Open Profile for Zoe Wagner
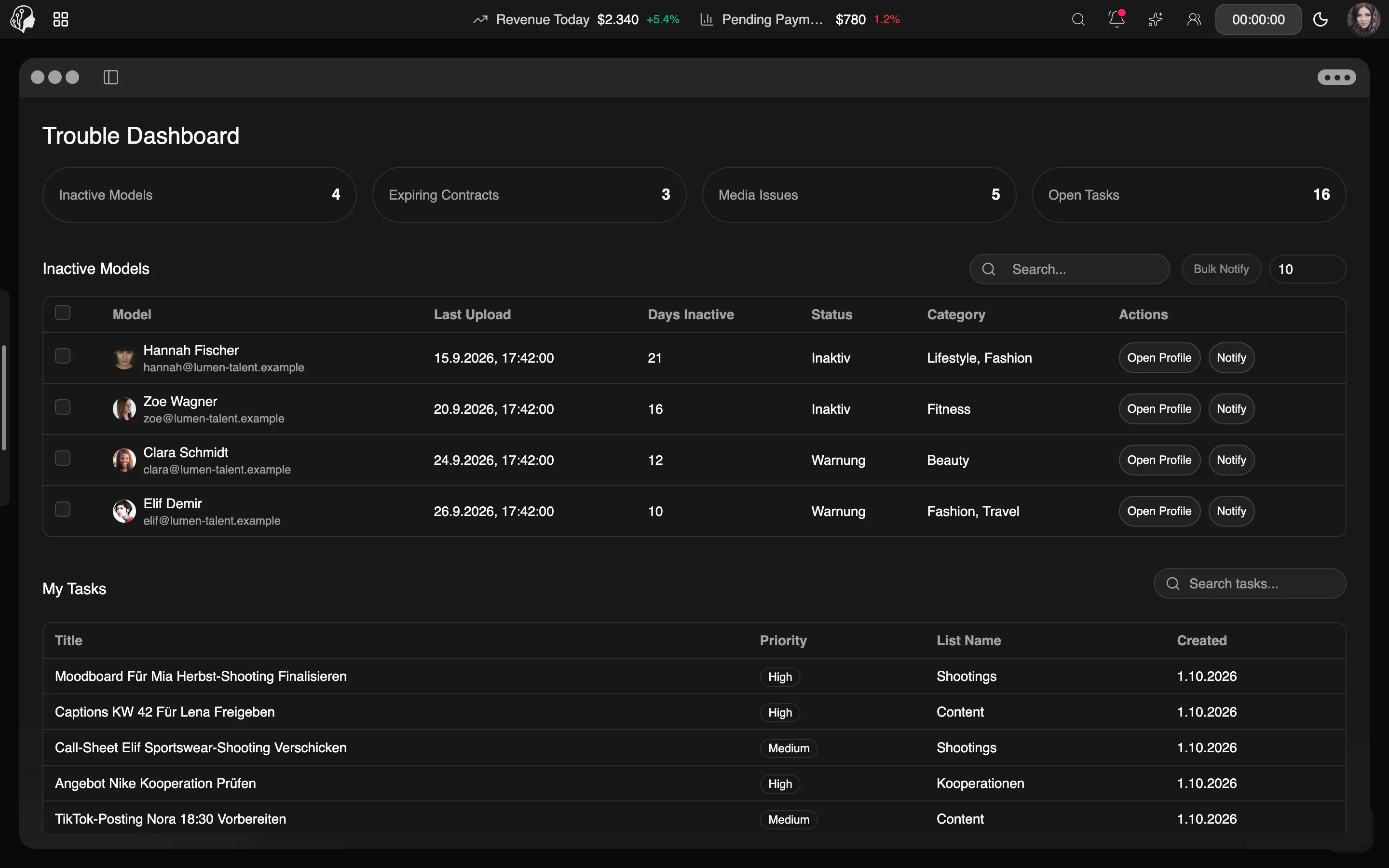This screenshot has height=868, width=1389. click(x=1159, y=409)
